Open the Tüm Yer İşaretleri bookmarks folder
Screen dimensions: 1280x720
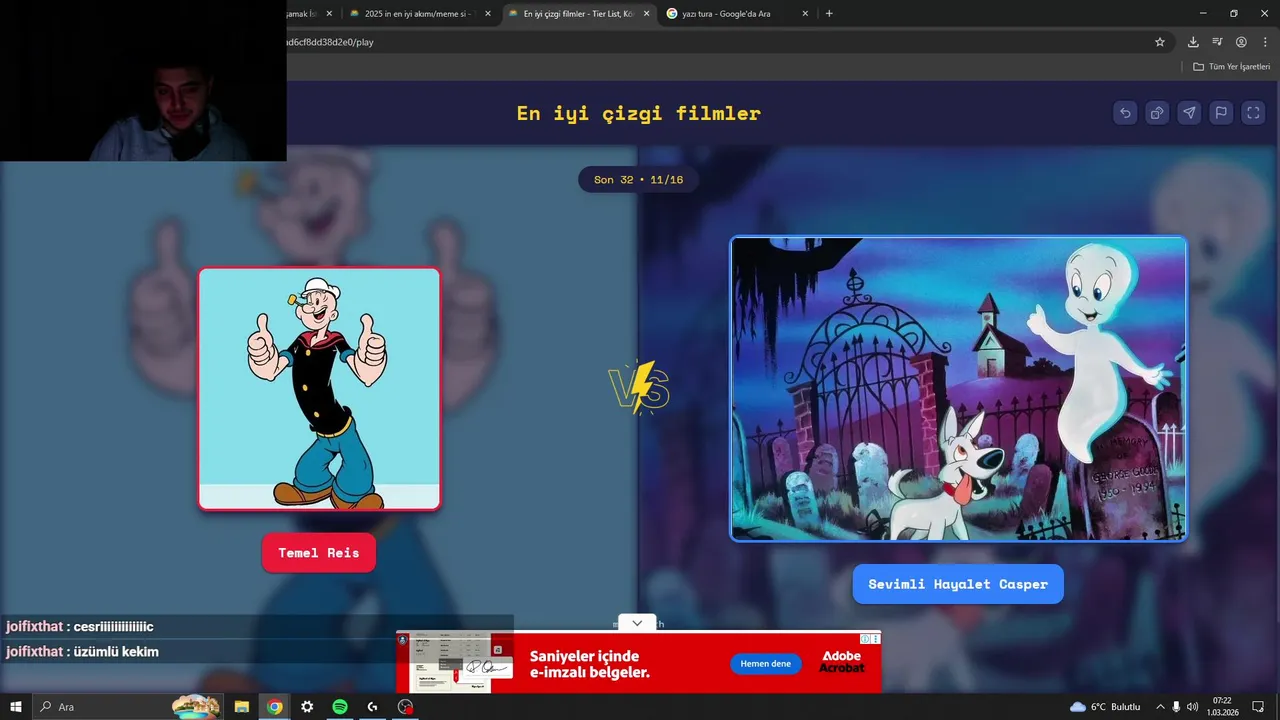1232,67
